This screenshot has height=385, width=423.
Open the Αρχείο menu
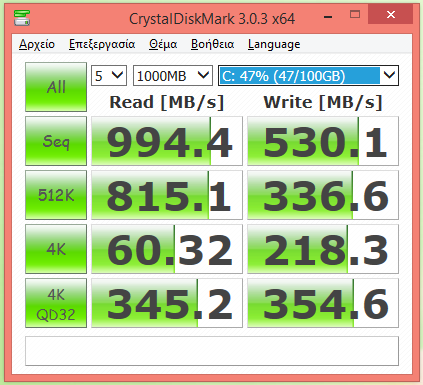[x=37, y=44]
